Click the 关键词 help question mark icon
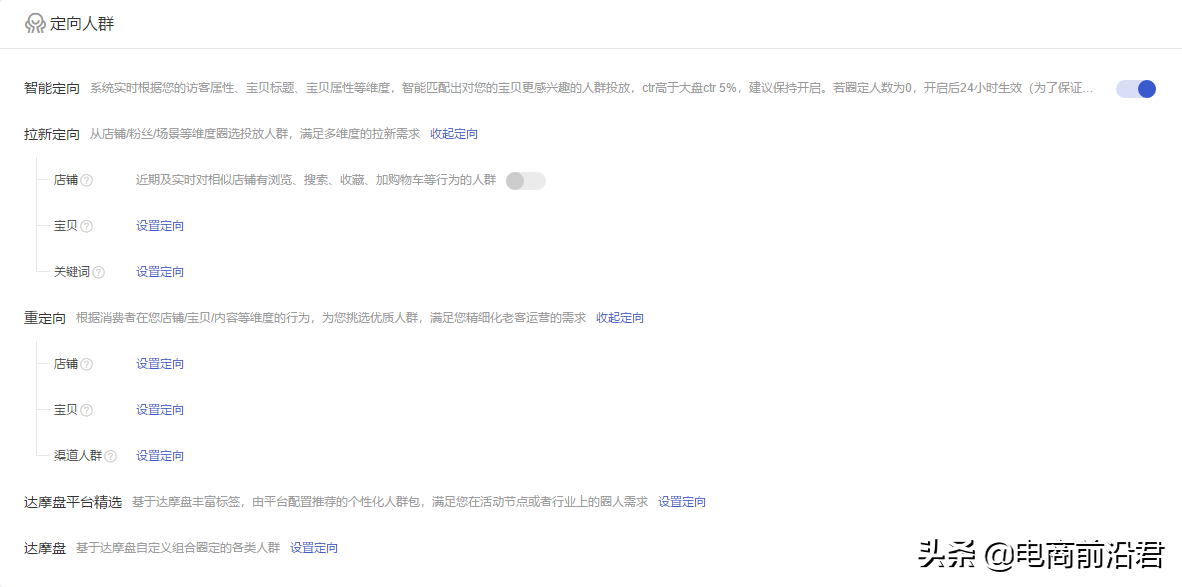The image size is (1182, 587). coord(101,271)
